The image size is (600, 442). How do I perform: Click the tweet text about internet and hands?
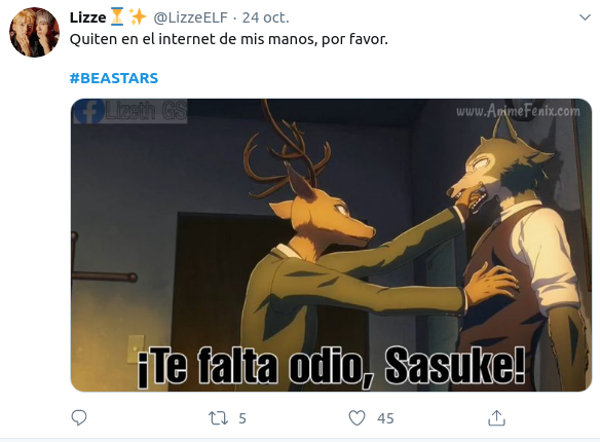(229, 39)
